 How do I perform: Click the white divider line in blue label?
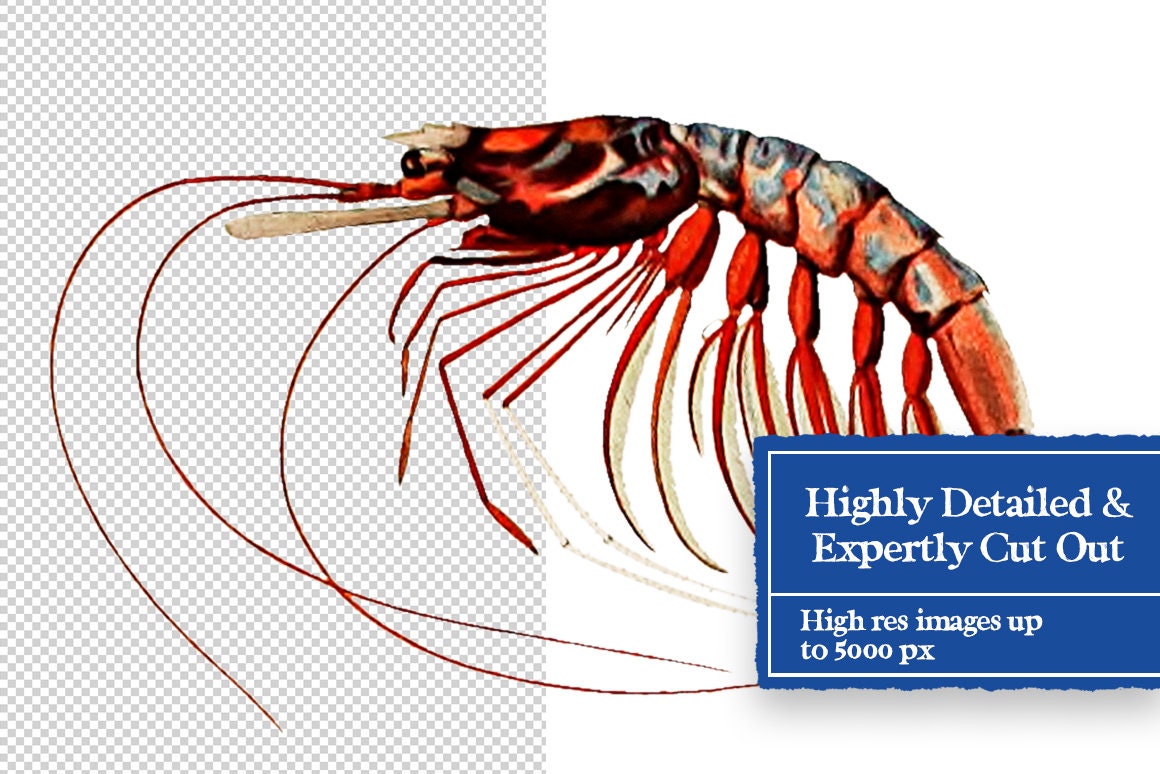[x=965, y=593]
